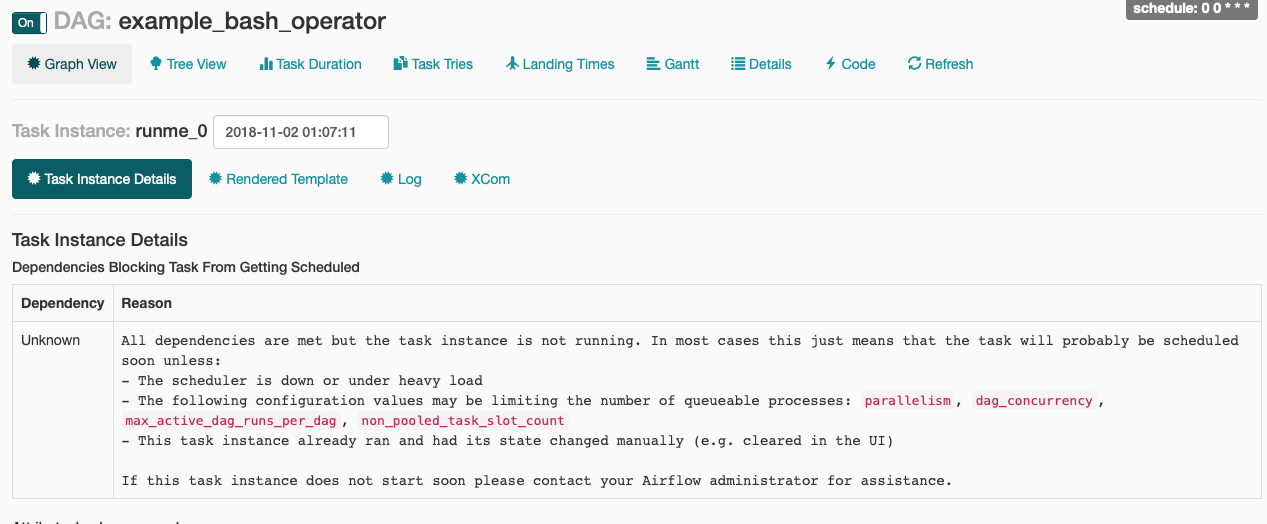Click the Task Instance Details gear icon
The image size is (1267, 524).
[34, 179]
